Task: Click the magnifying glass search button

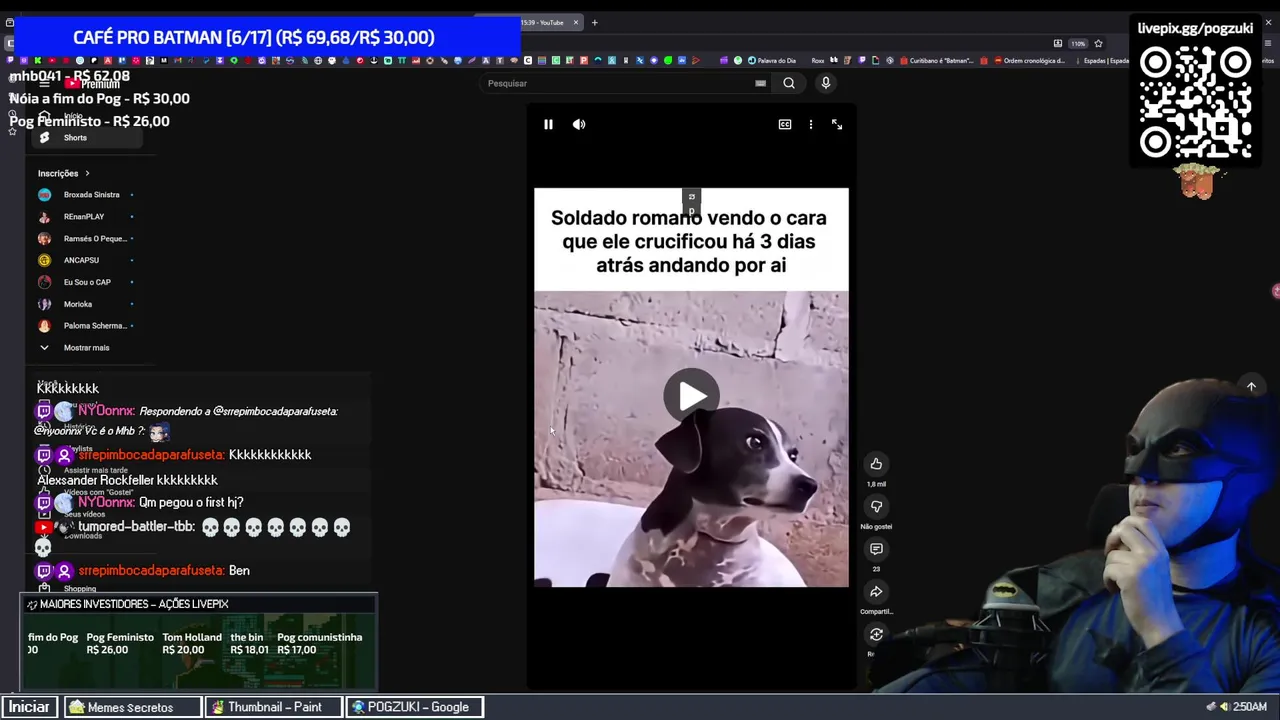Action: (x=789, y=83)
